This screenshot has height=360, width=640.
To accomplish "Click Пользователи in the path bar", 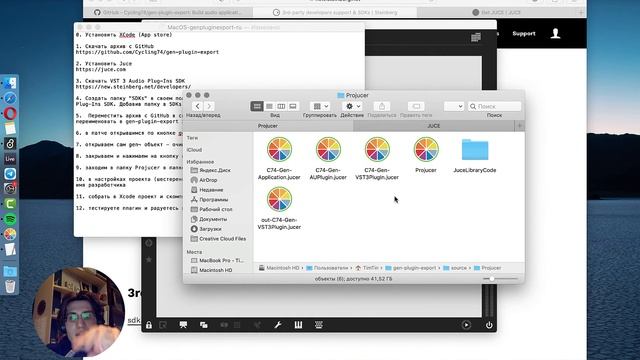I will [x=327, y=268].
